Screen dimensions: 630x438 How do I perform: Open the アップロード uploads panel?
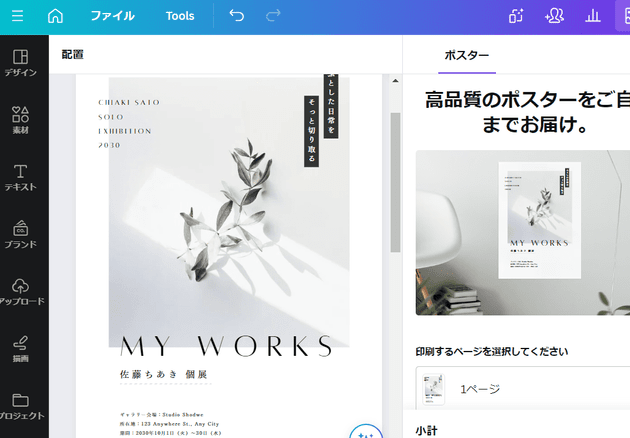tap(20, 291)
